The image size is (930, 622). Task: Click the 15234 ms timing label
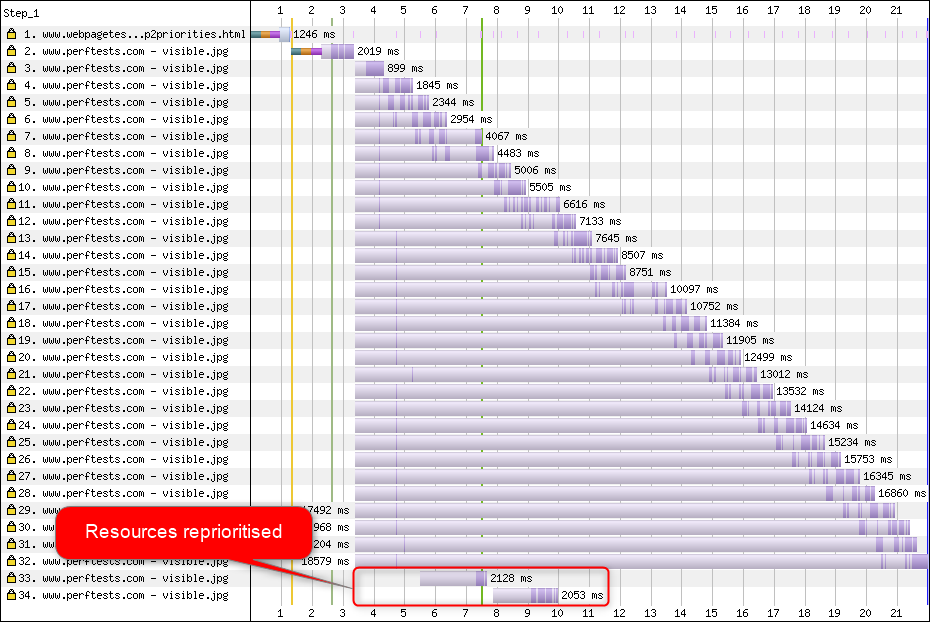click(x=852, y=442)
